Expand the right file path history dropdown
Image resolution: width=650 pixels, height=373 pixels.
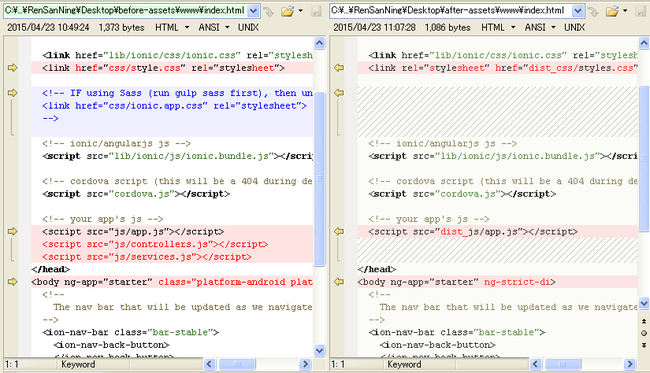578,11
